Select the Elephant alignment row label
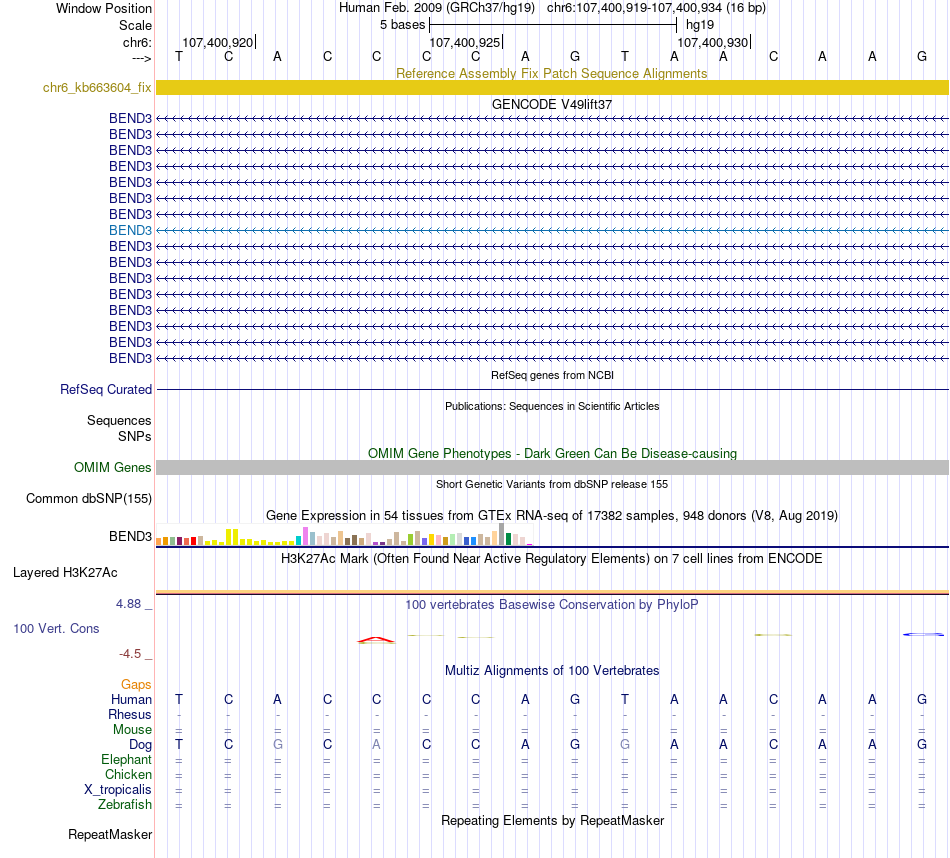950x858 pixels. pos(127,759)
